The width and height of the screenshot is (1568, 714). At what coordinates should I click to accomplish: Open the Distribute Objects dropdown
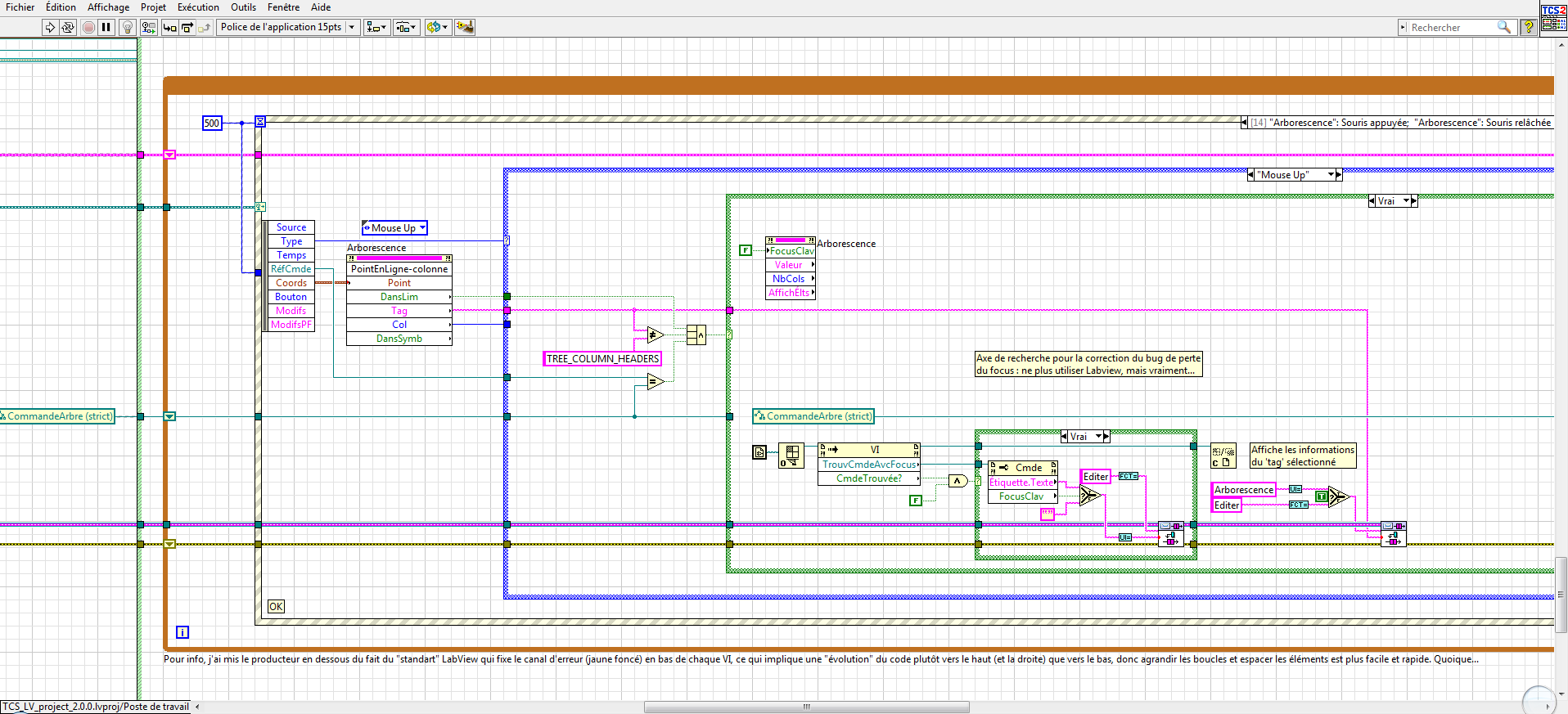pos(407,27)
